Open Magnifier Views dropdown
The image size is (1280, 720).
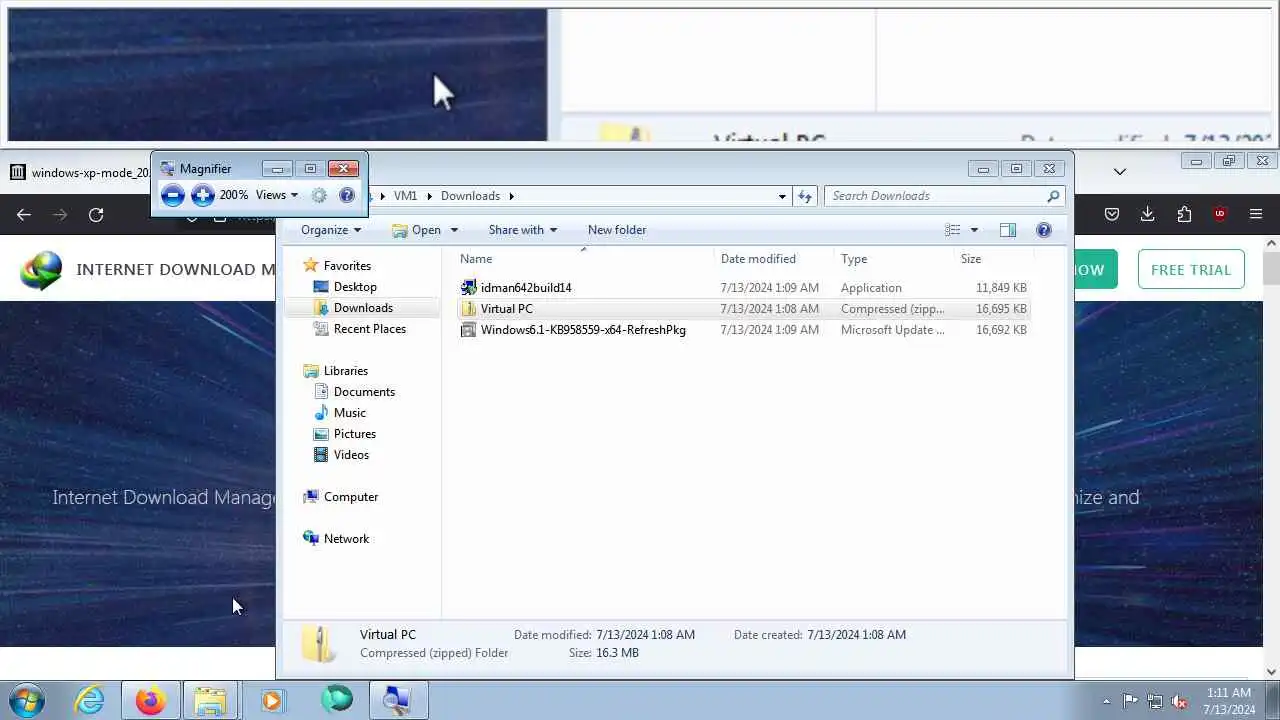(277, 195)
